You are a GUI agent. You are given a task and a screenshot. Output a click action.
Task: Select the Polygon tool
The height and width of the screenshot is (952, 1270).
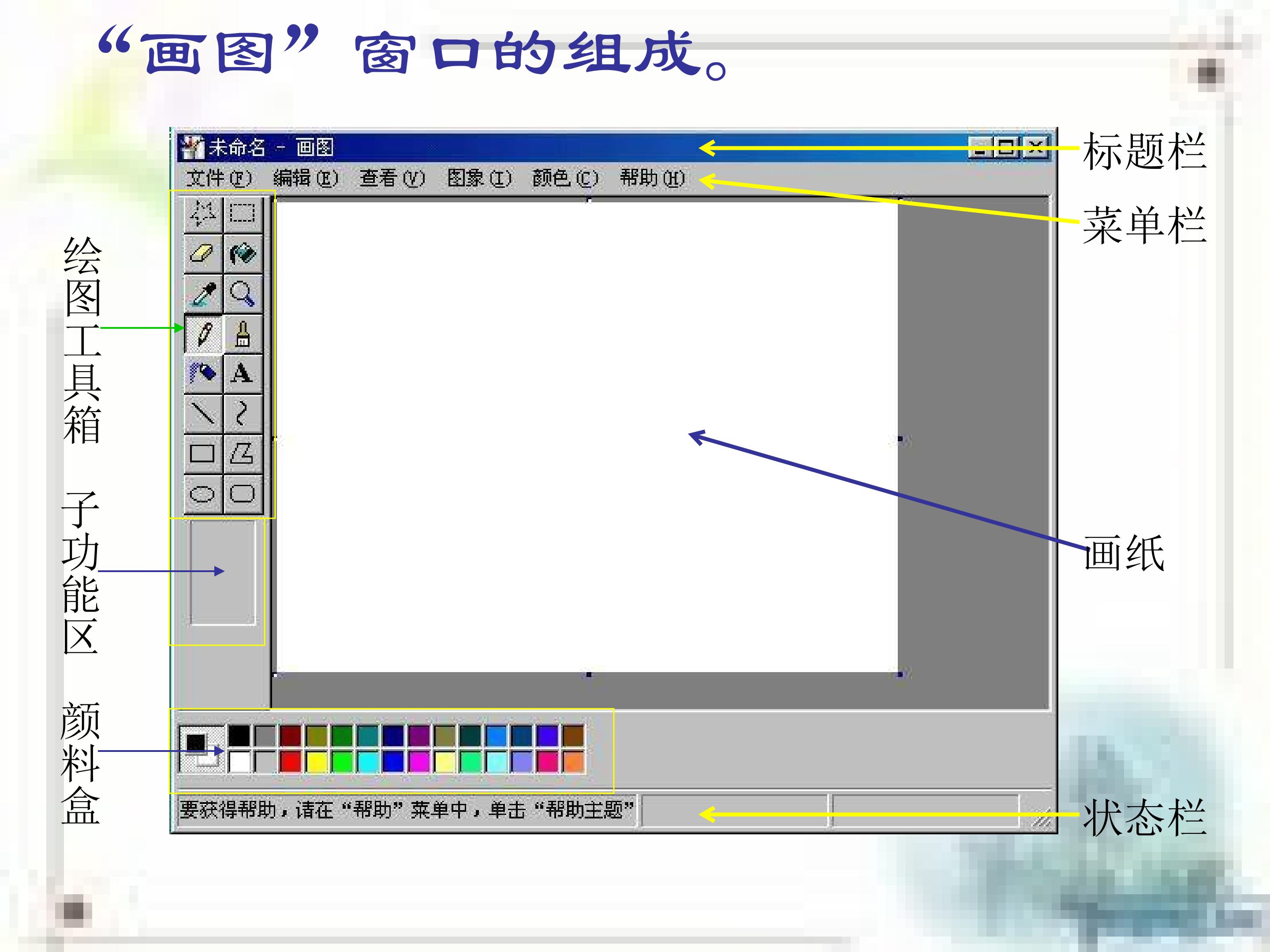242,454
